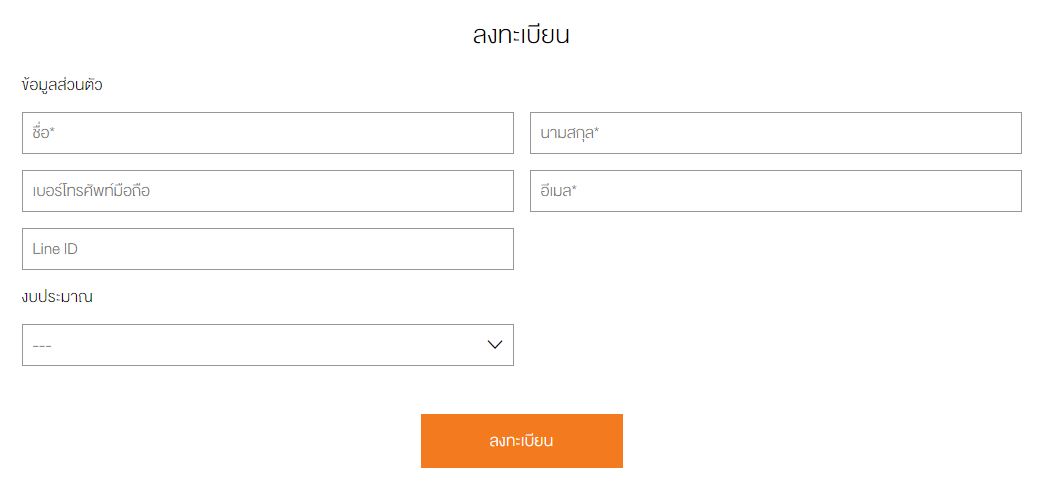Click the ลงทะเบียน page heading
This screenshot has width=1043, height=486.
[x=521, y=36]
